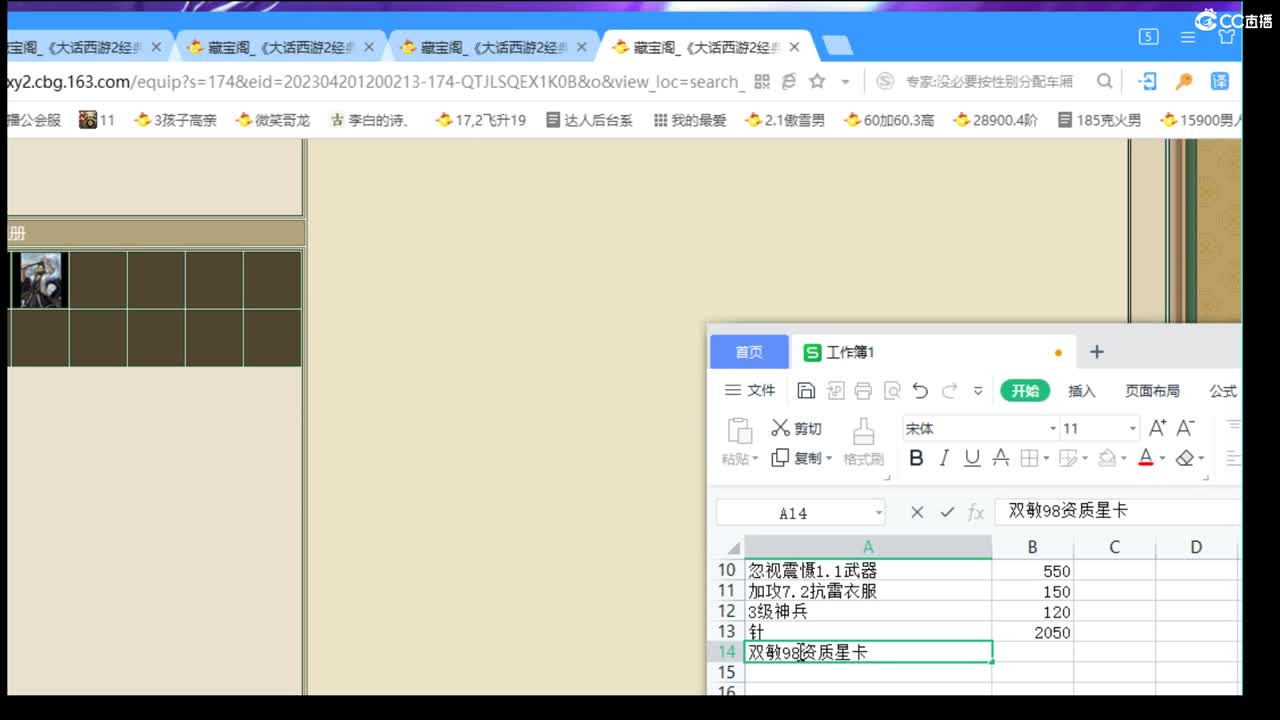1280x720 pixels.
Task: Select the 开始 ribbon tab
Action: pyautogui.click(x=1025, y=391)
